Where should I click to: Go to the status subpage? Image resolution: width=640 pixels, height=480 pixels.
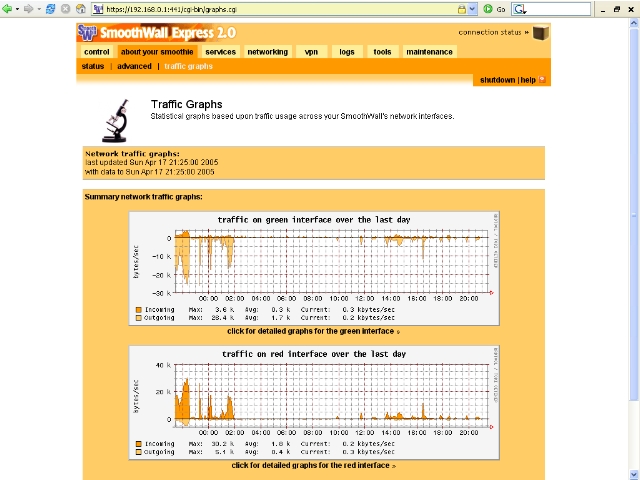[93, 66]
